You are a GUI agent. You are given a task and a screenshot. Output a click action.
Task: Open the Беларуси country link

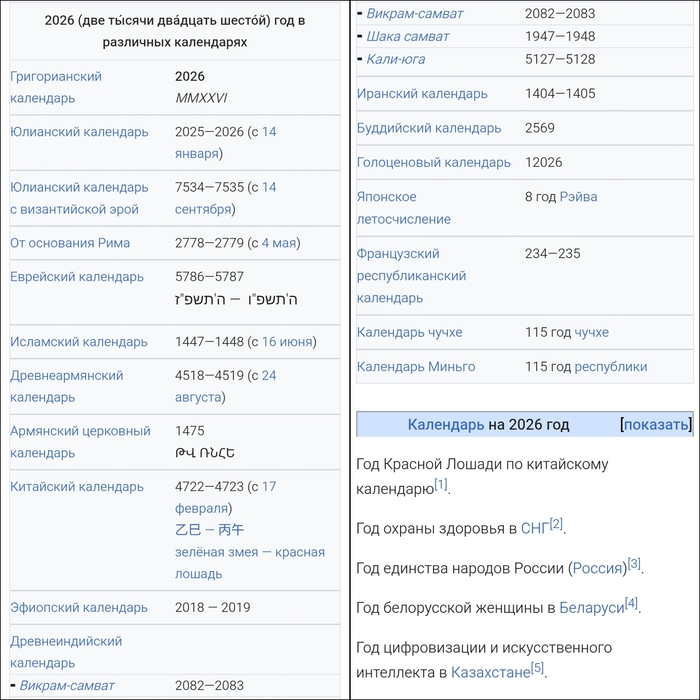coord(591,607)
